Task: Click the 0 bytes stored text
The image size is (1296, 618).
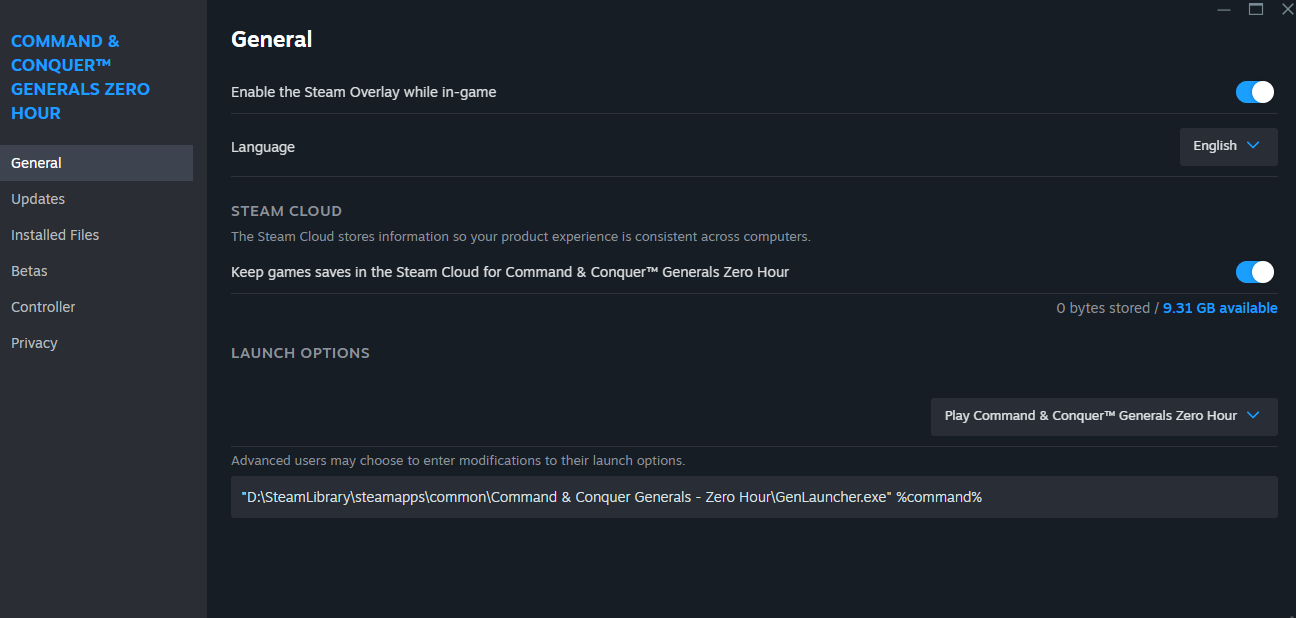Action: coord(1103,308)
